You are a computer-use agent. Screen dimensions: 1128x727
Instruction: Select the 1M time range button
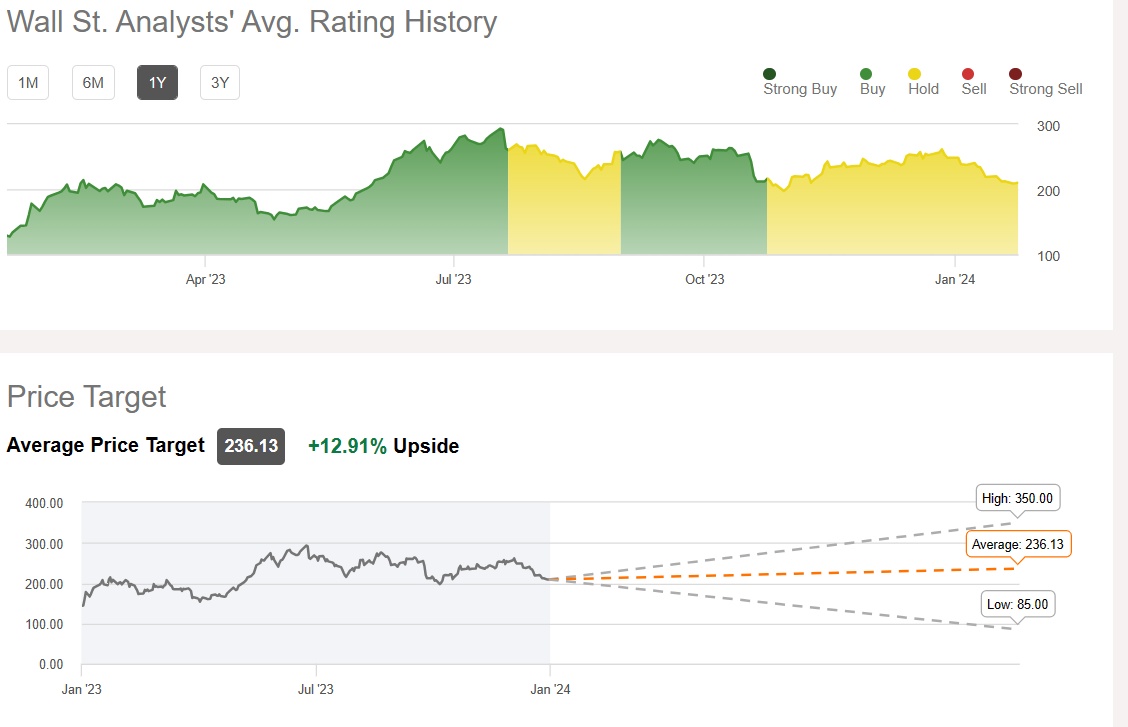point(28,83)
